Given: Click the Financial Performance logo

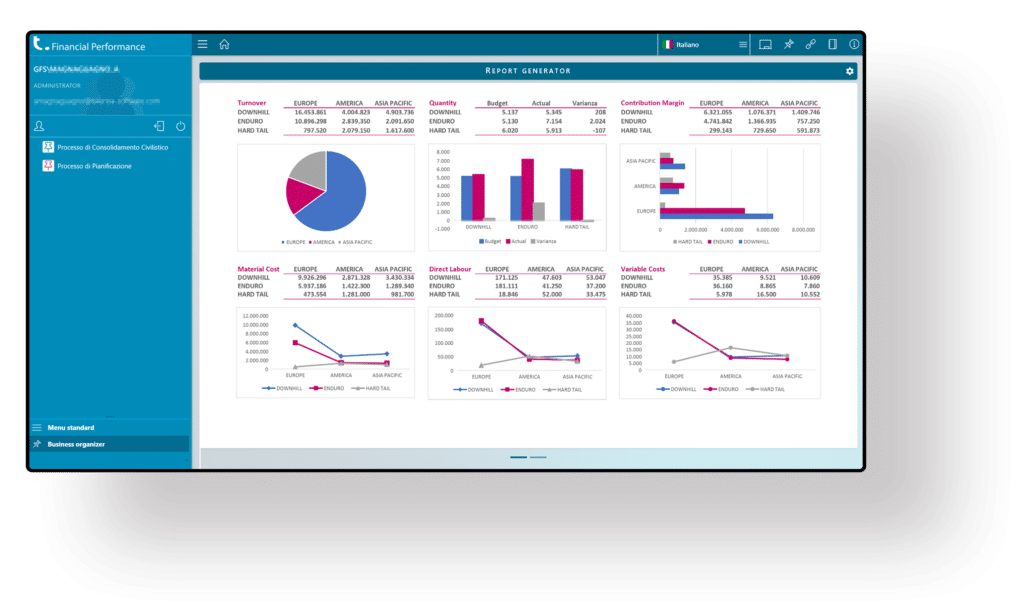Looking at the screenshot, I should pyautogui.click(x=90, y=45).
